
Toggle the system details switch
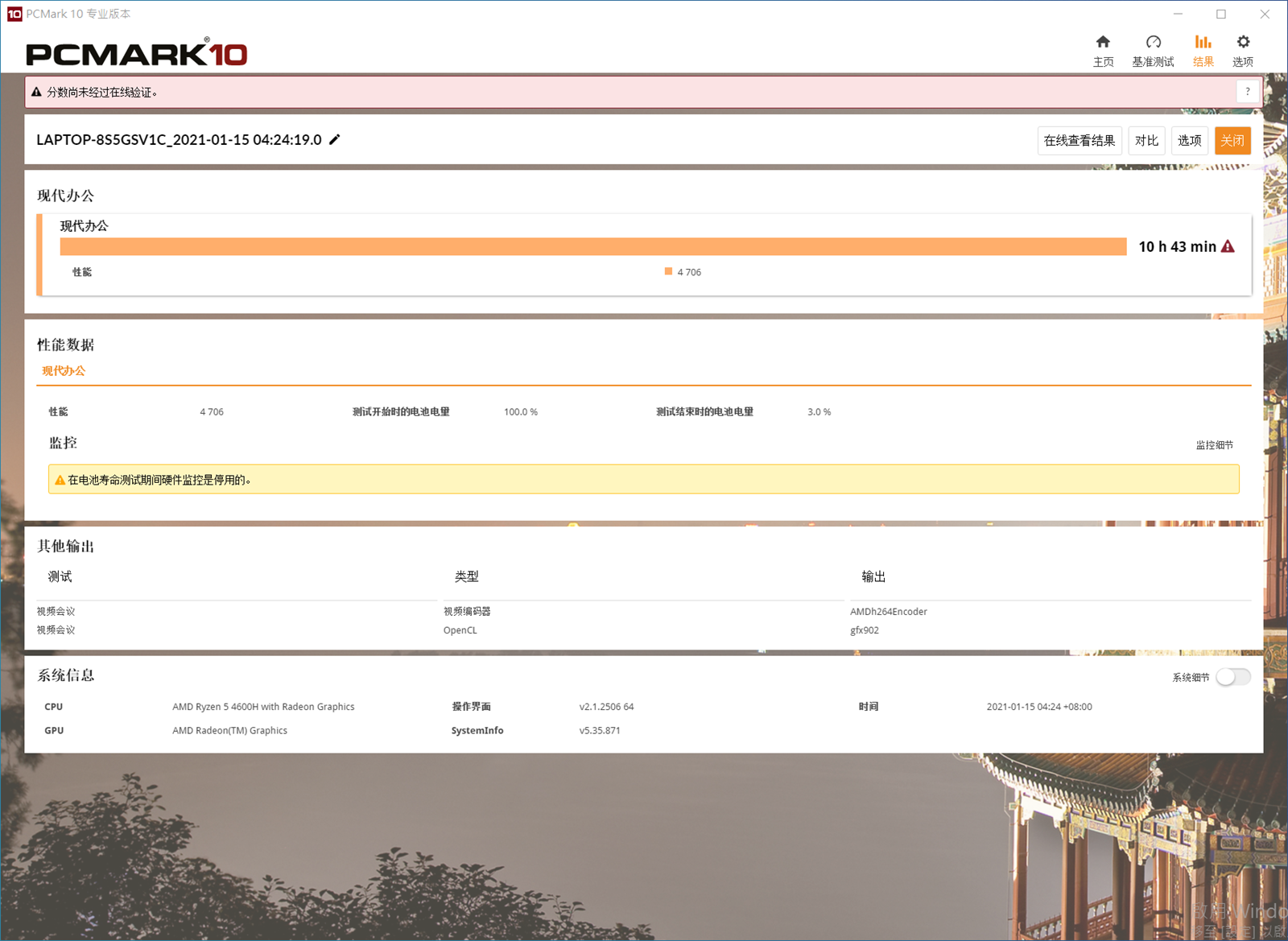pyautogui.click(x=1232, y=677)
